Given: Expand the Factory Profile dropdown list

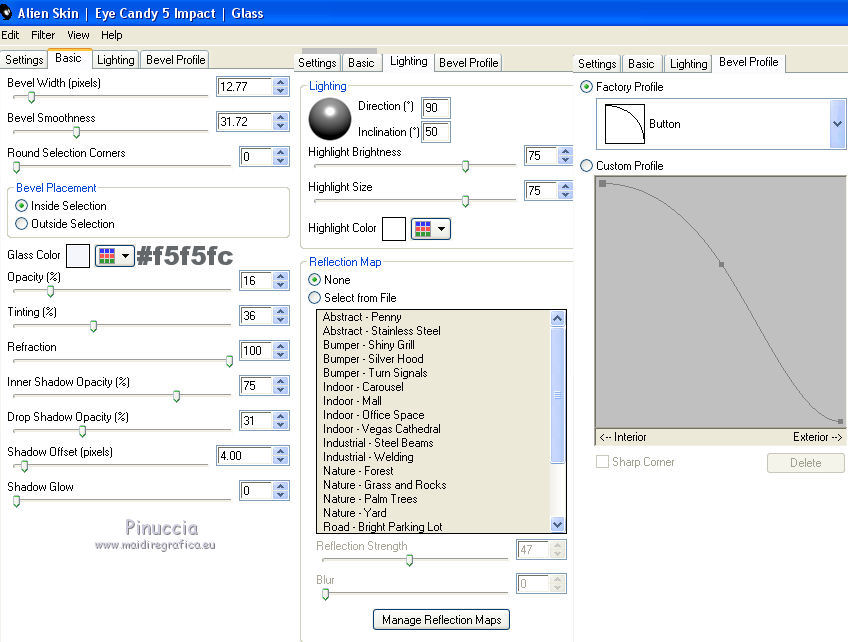Looking at the screenshot, I should point(838,124).
